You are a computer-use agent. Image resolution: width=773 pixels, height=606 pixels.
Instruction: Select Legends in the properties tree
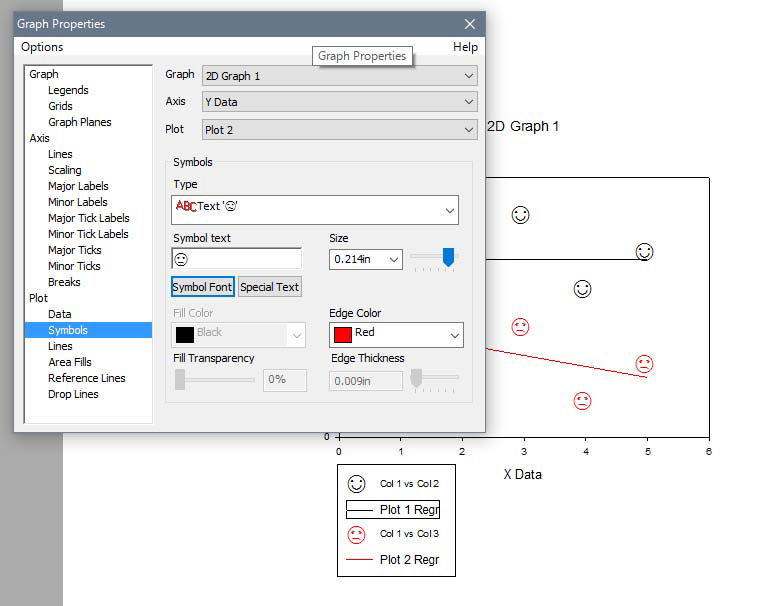click(x=68, y=90)
